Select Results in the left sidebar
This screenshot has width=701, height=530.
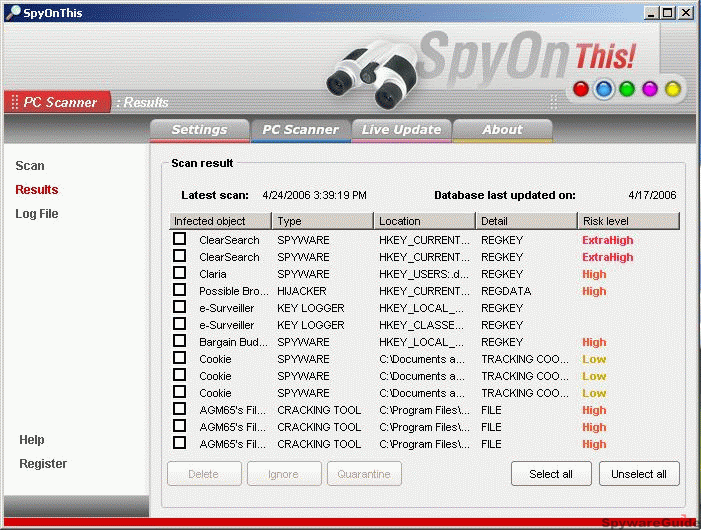[x=37, y=190]
